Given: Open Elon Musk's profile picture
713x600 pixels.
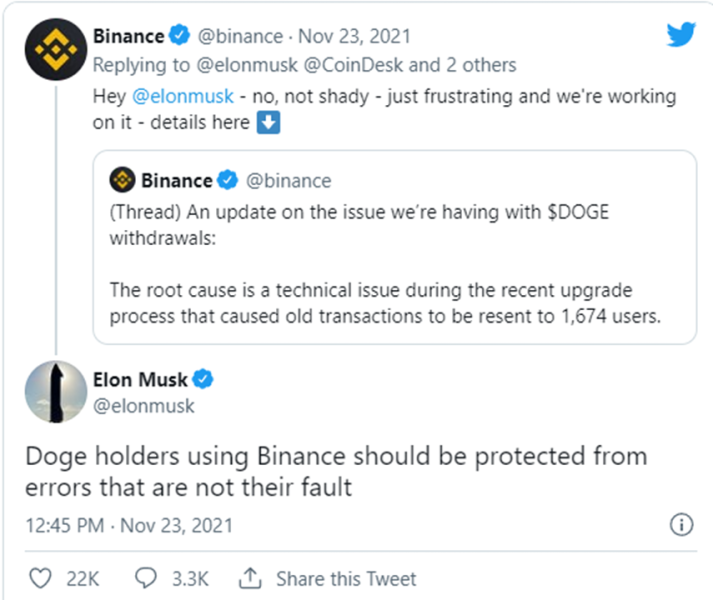Looking at the screenshot, I should coord(52,392).
